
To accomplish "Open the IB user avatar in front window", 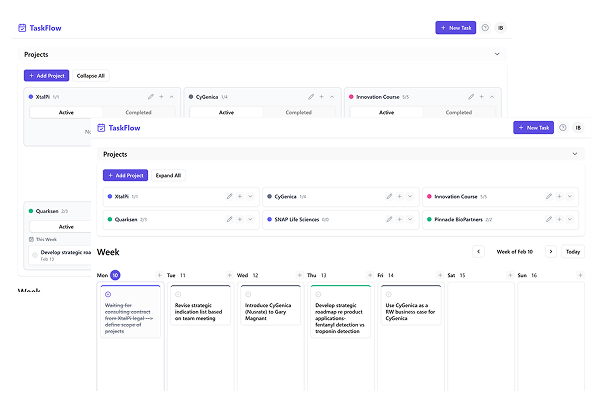I will tap(578, 128).
